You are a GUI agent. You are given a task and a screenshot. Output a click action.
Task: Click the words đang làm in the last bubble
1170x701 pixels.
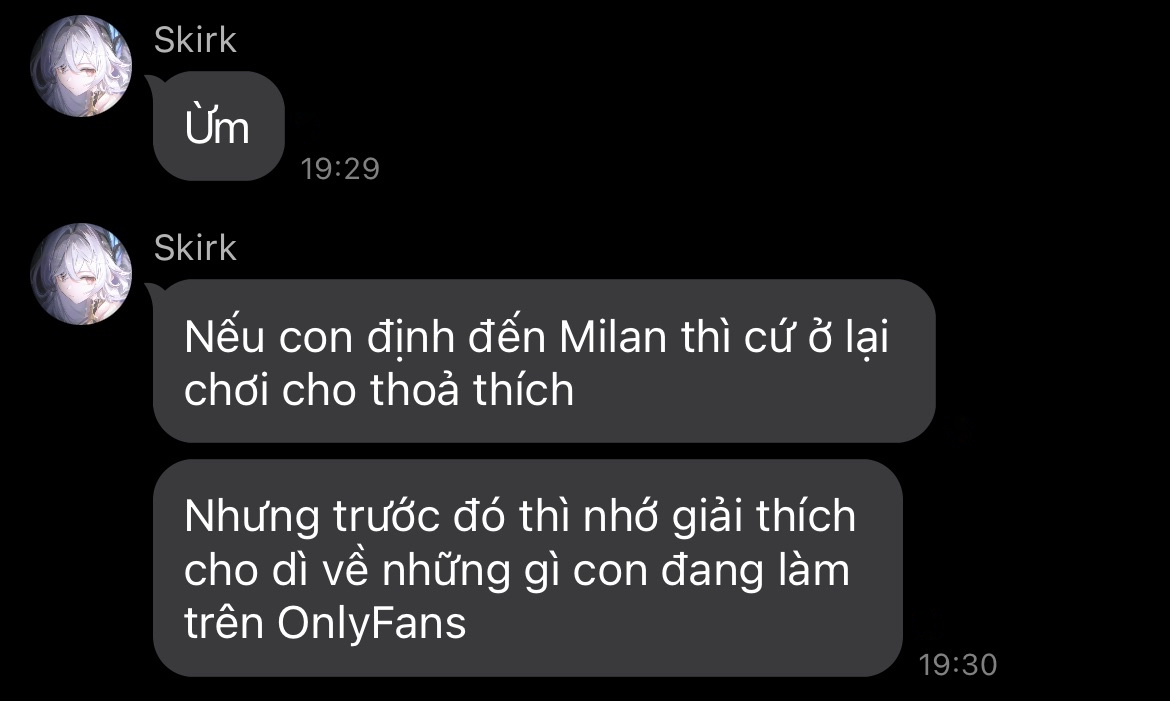click(755, 571)
